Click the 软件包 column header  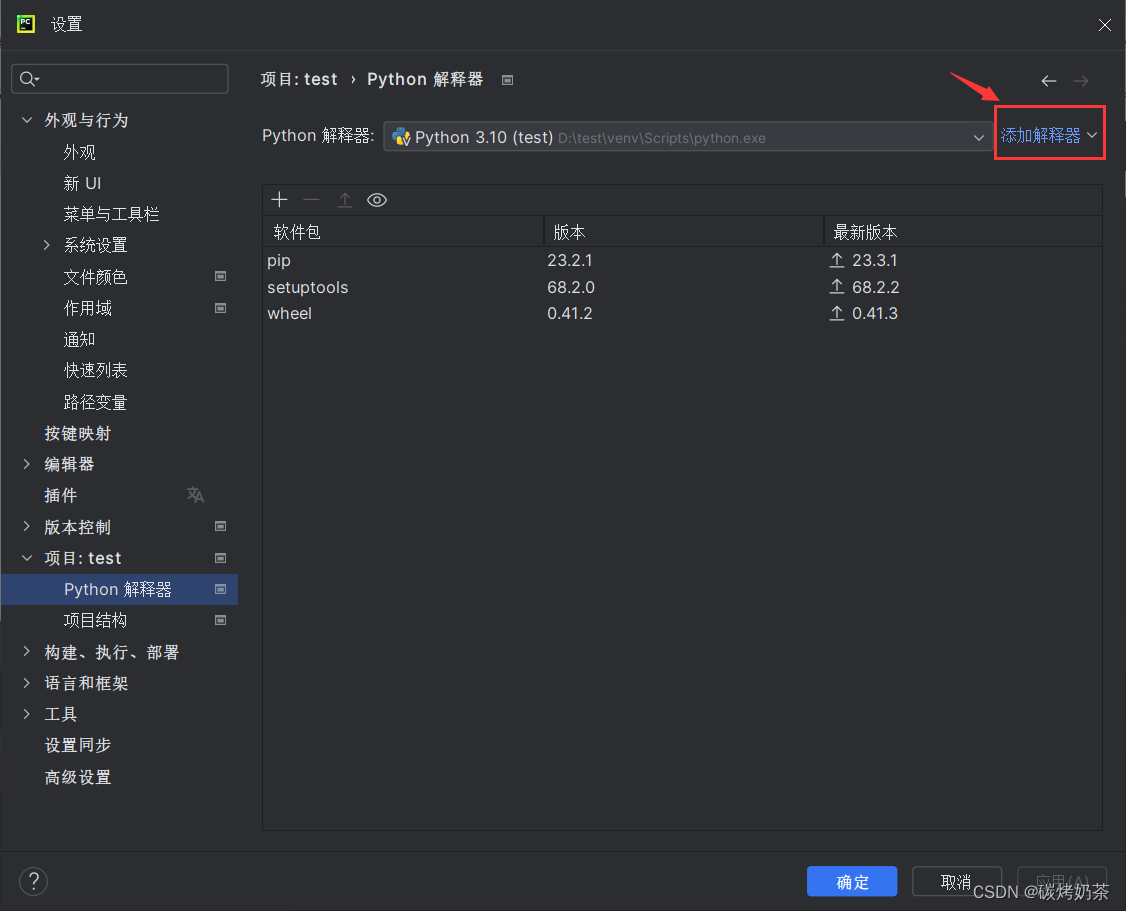(403, 232)
